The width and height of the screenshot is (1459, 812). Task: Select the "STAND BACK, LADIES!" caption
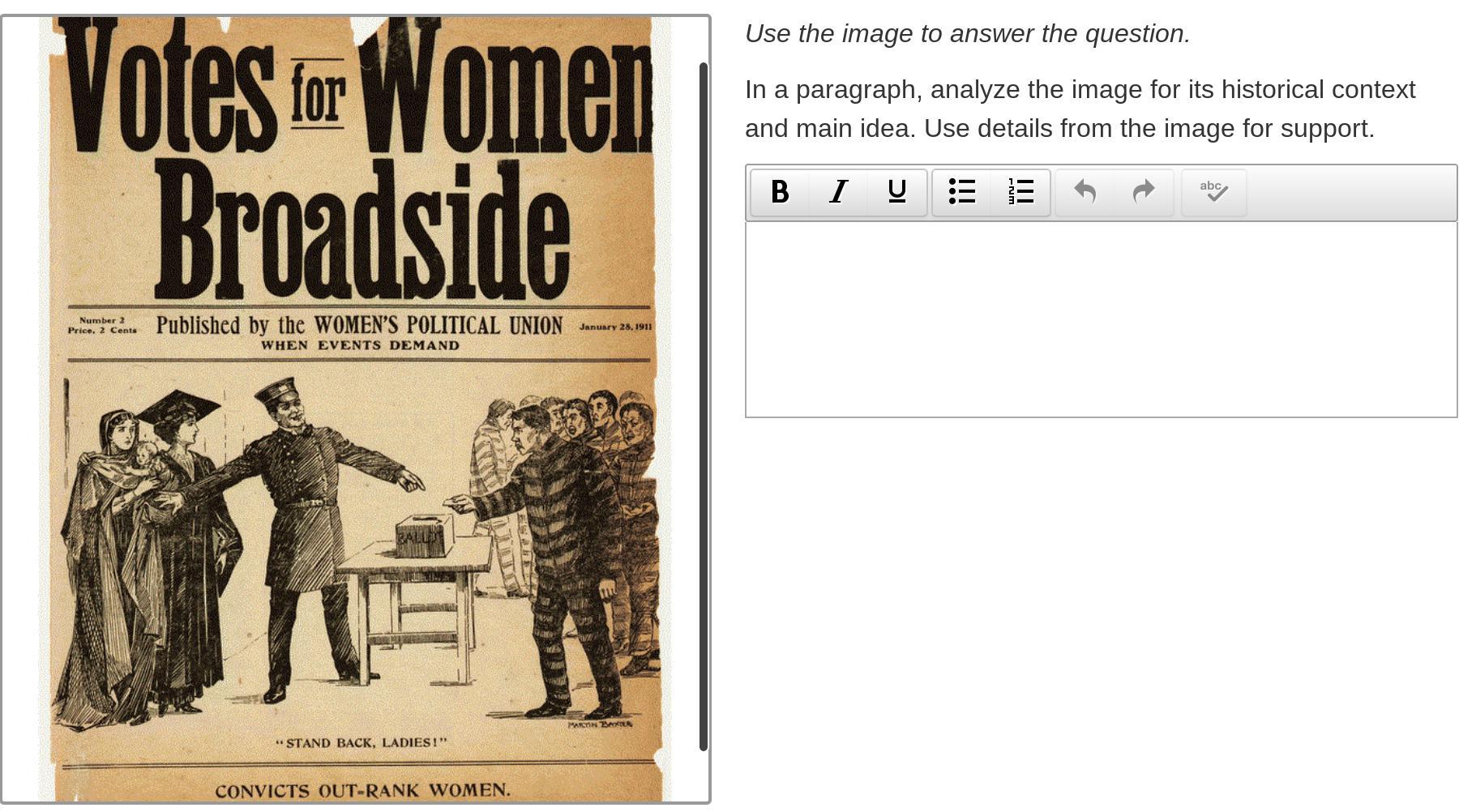coord(362,742)
